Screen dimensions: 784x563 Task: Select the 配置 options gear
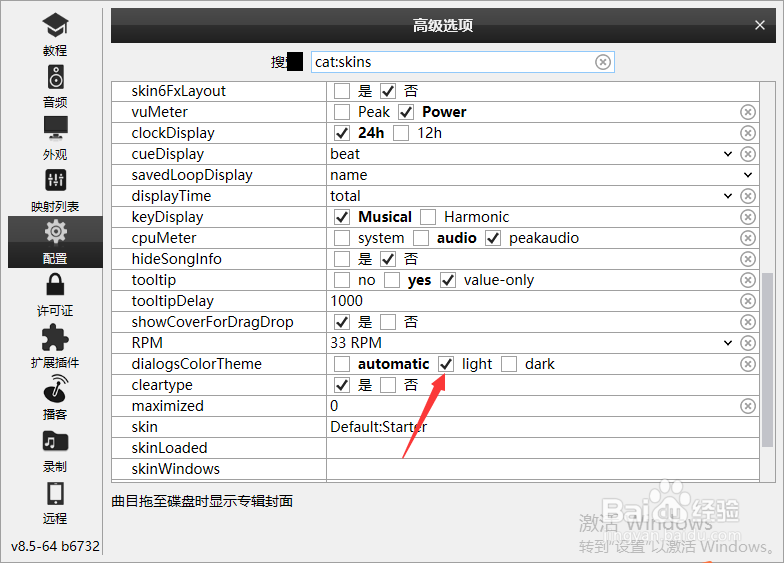pyautogui.click(x=55, y=242)
